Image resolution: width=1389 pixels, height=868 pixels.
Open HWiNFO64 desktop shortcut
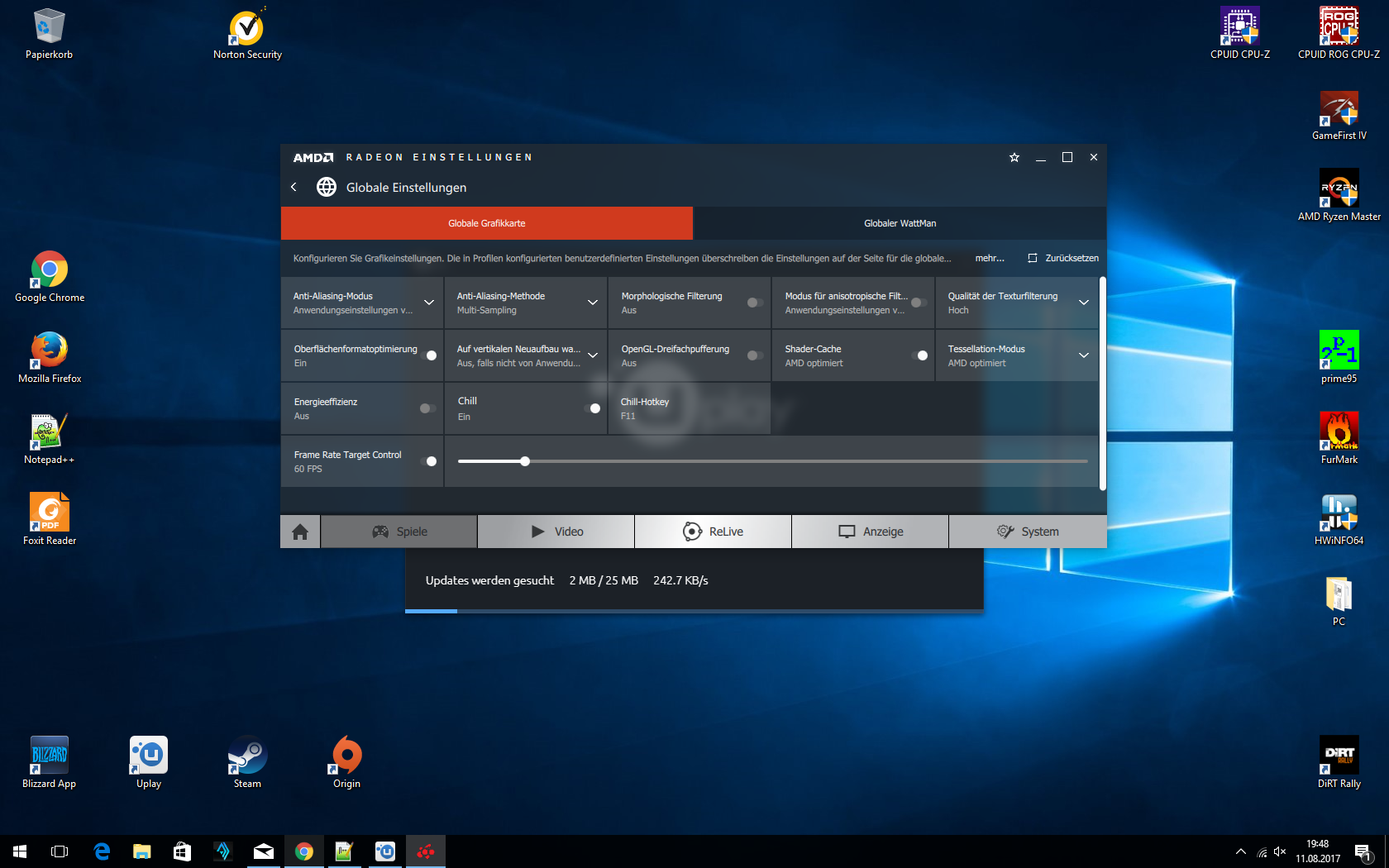pos(1339,521)
